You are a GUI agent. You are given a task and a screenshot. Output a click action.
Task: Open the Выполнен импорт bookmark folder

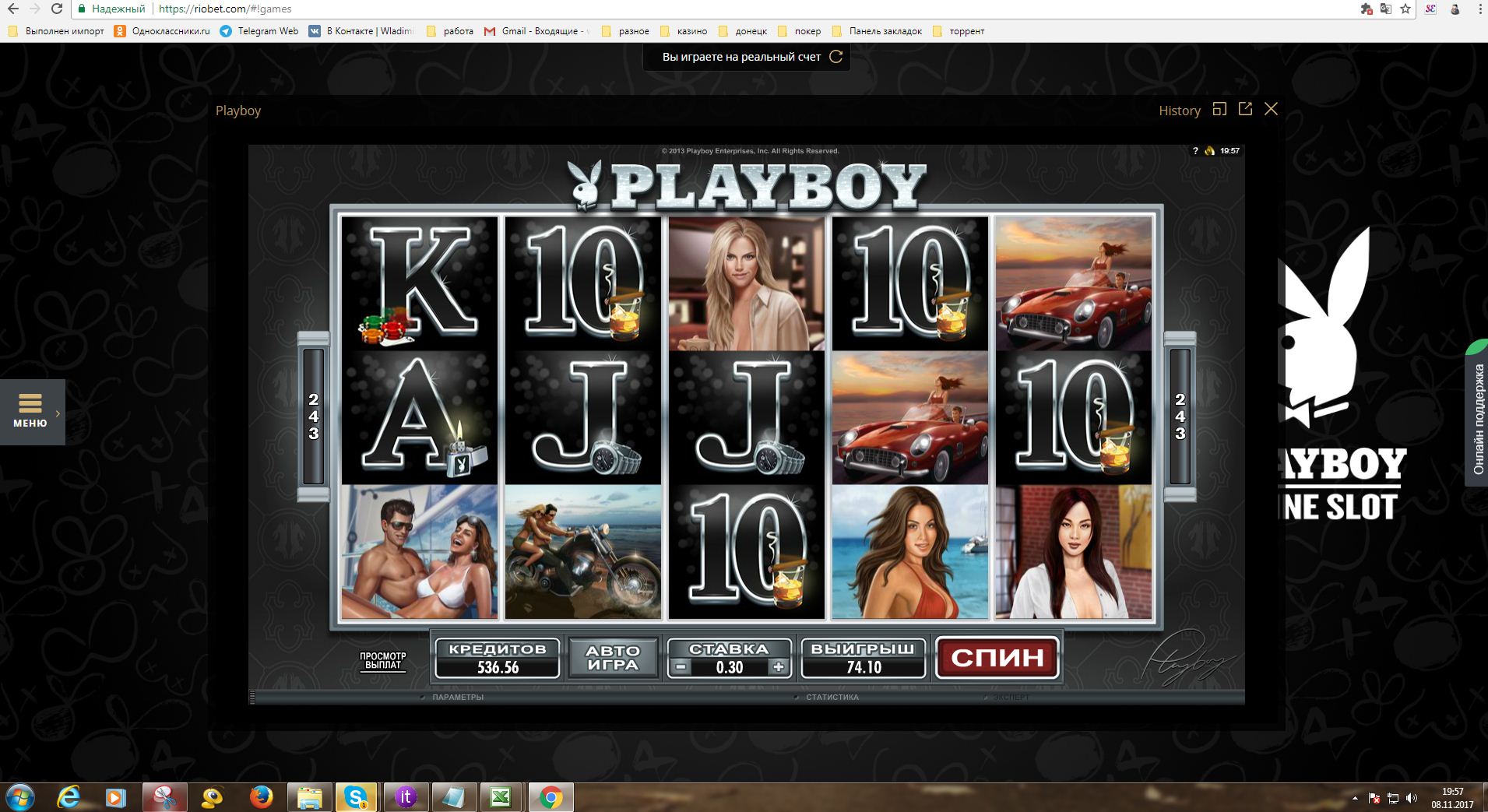tap(56, 31)
